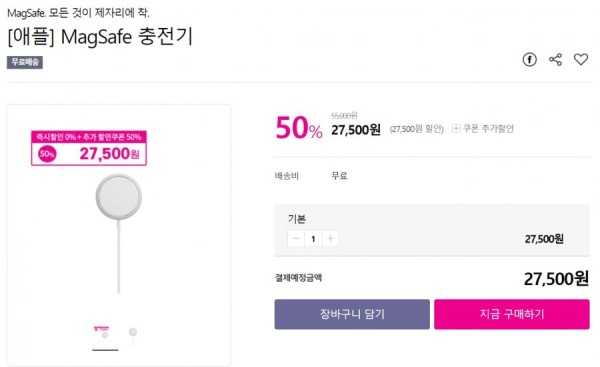Select the second plain charger thumbnail
The width and height of the screenshot is (600, 367).
tap(133, 335)
